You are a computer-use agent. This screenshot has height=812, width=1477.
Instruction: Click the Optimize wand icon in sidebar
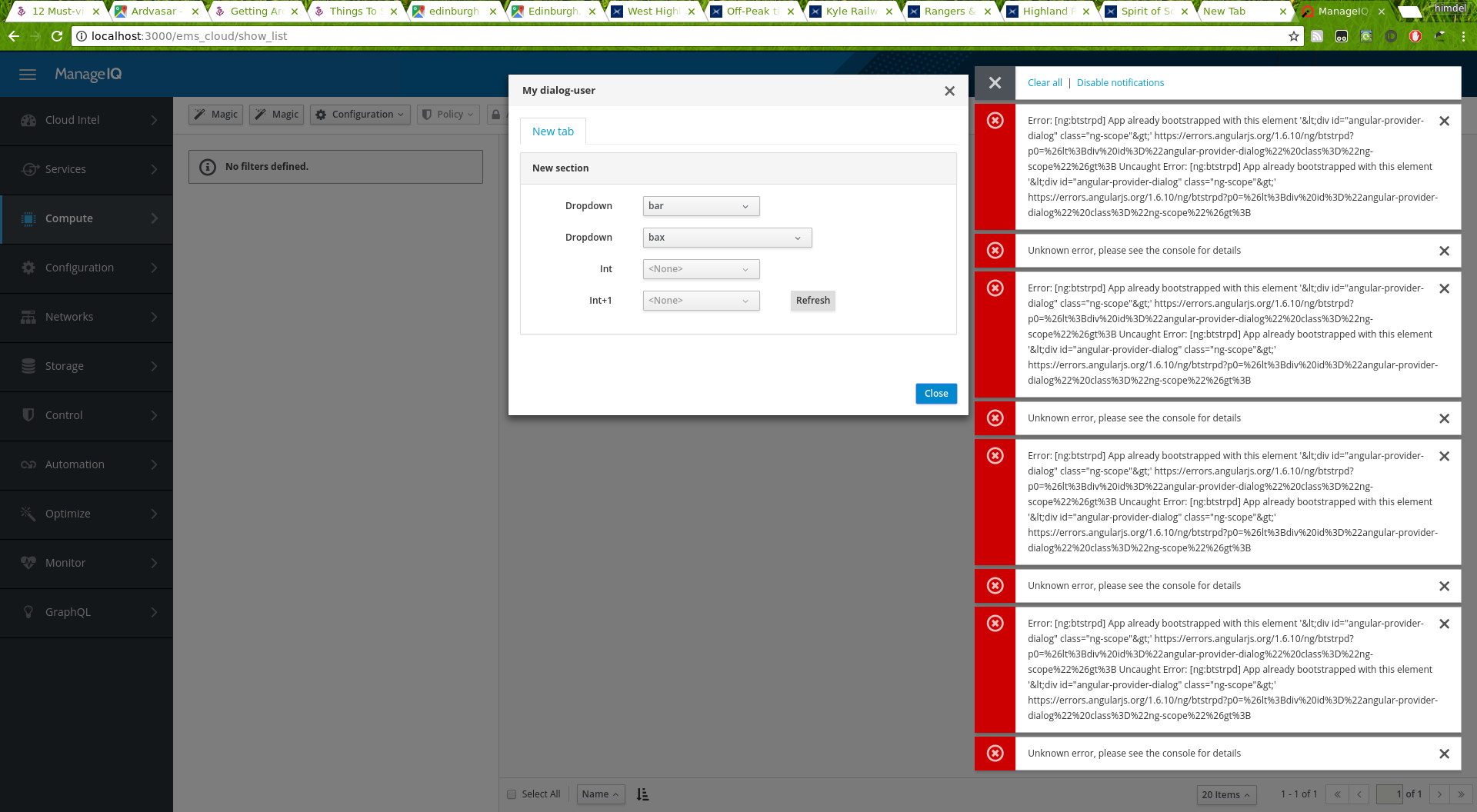(x=28, y=514)
